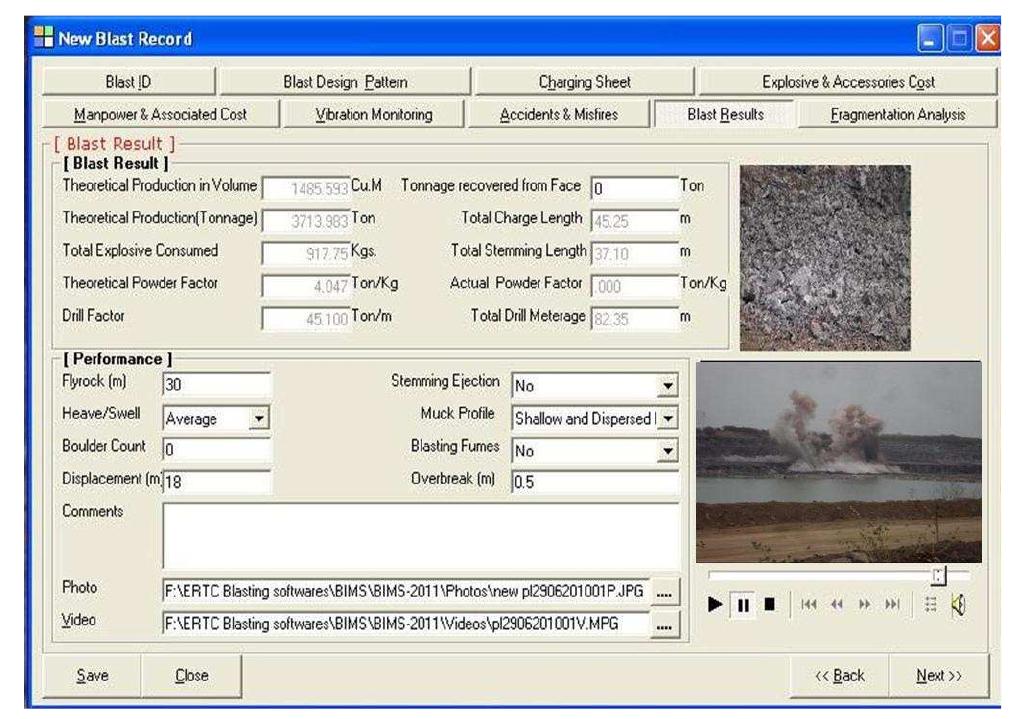The width and height of the screenshot is (1018, 719).
Task: Maximize the New Blast Record window
Action: [x=959, y=38]
